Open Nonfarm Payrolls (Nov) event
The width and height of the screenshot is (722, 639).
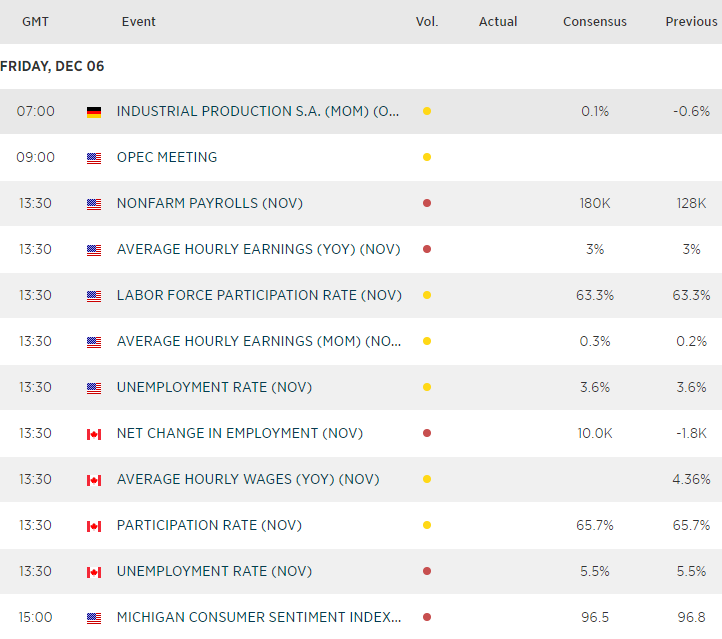coord(209,204)
